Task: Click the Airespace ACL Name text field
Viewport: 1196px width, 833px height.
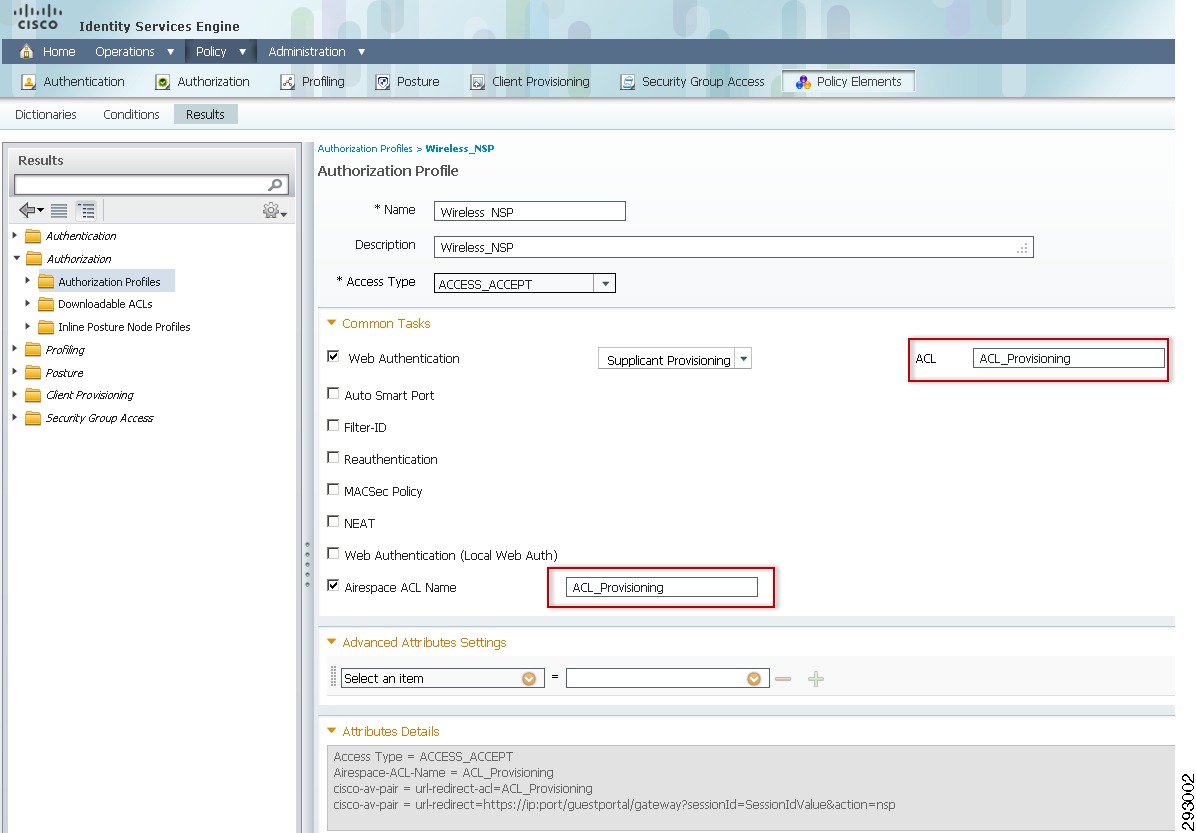Action: (661, 587)
